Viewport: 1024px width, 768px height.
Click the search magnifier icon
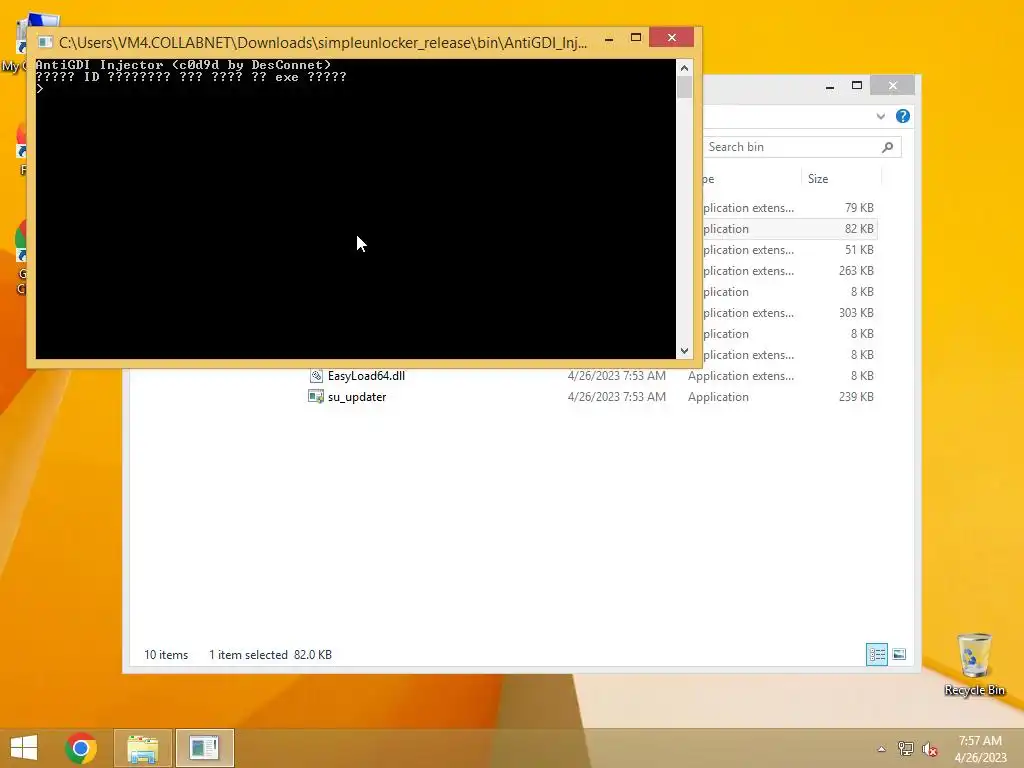click(888, 147)
